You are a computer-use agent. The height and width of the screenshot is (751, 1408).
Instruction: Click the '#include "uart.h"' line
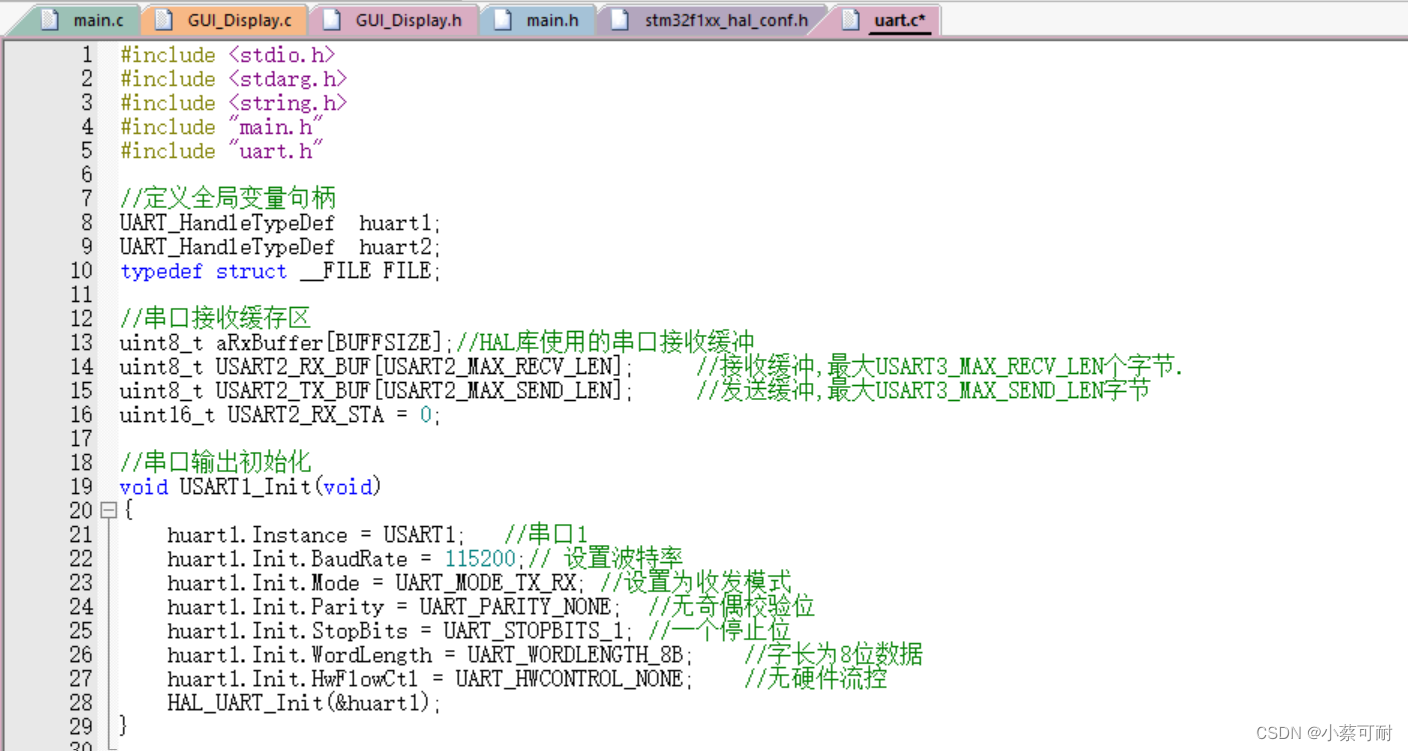point(221,151)
